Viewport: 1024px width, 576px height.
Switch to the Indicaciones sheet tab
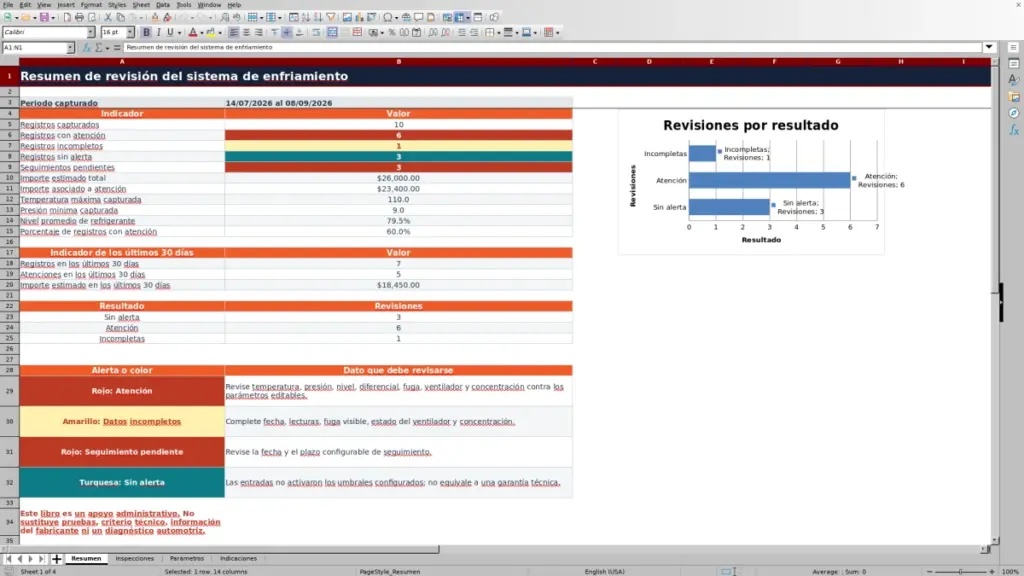tap(238, 558)
